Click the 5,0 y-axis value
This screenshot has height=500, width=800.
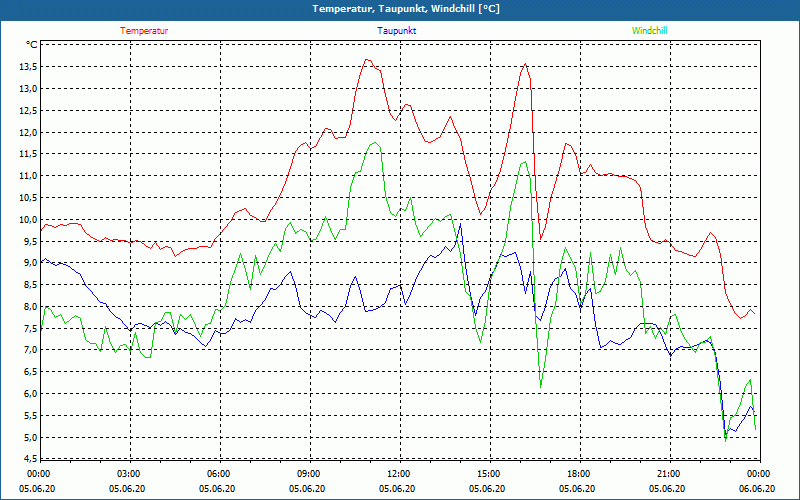(x=30, y=438)
